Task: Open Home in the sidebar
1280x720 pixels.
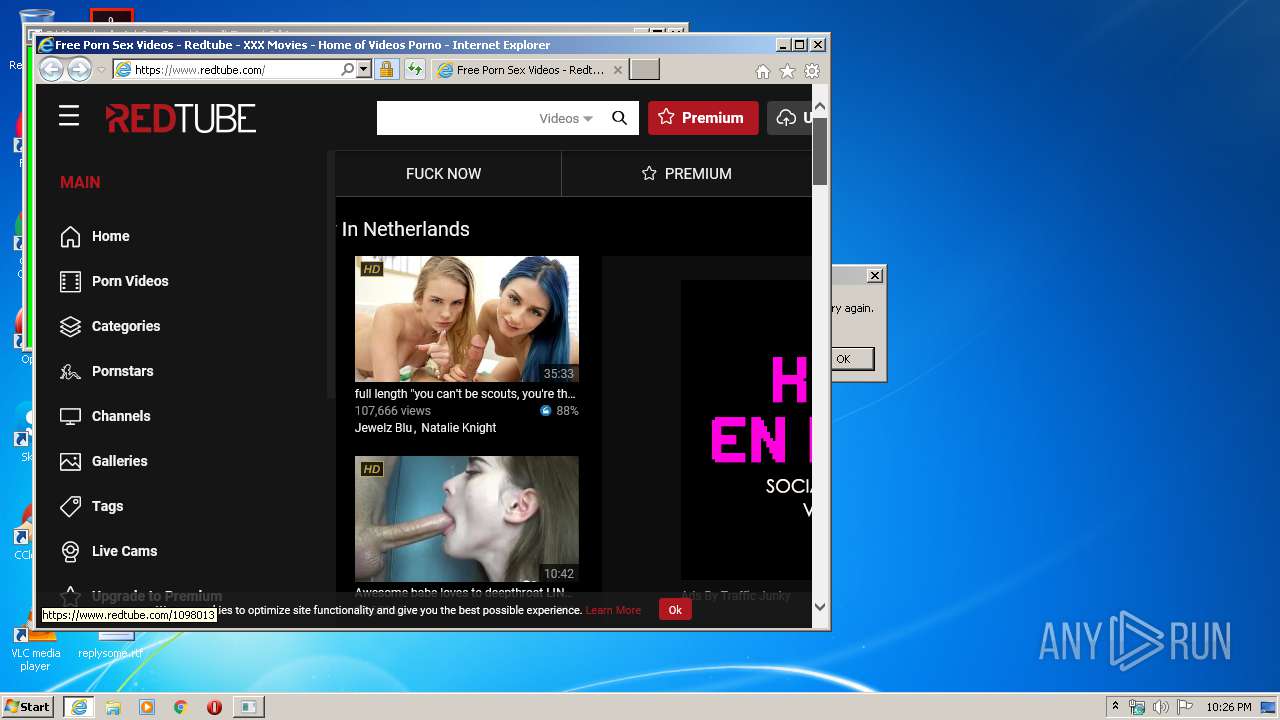Action: point(110,236)
